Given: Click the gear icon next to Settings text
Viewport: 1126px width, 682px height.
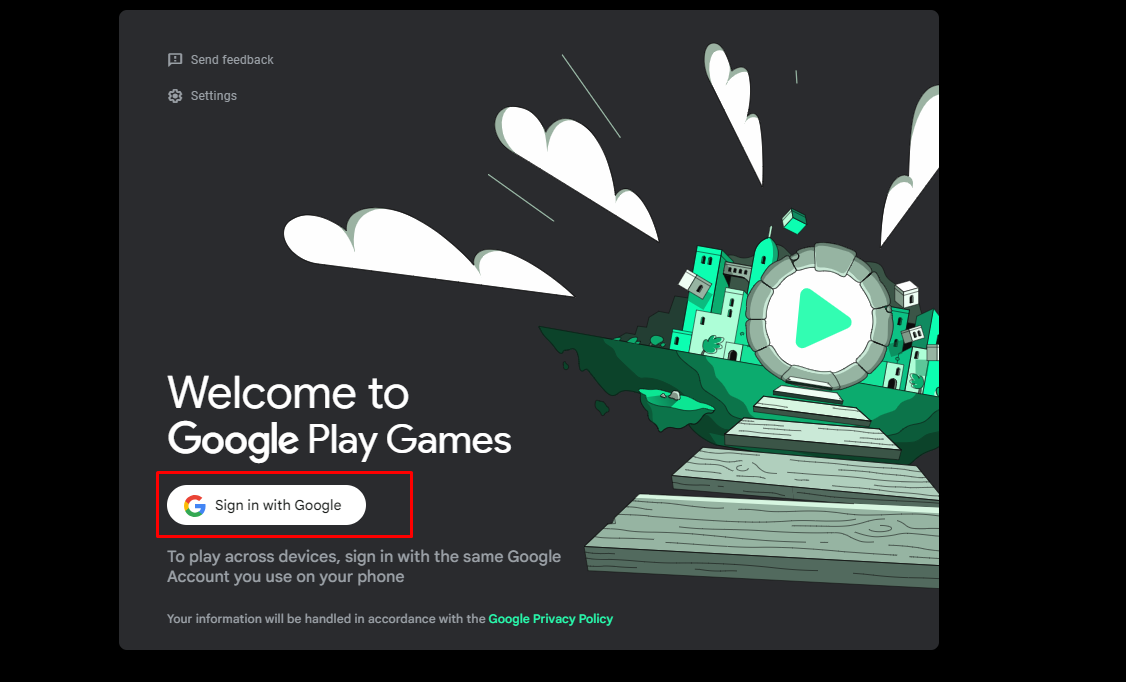Looking at the screenshot, I should (x=175, y=95).
